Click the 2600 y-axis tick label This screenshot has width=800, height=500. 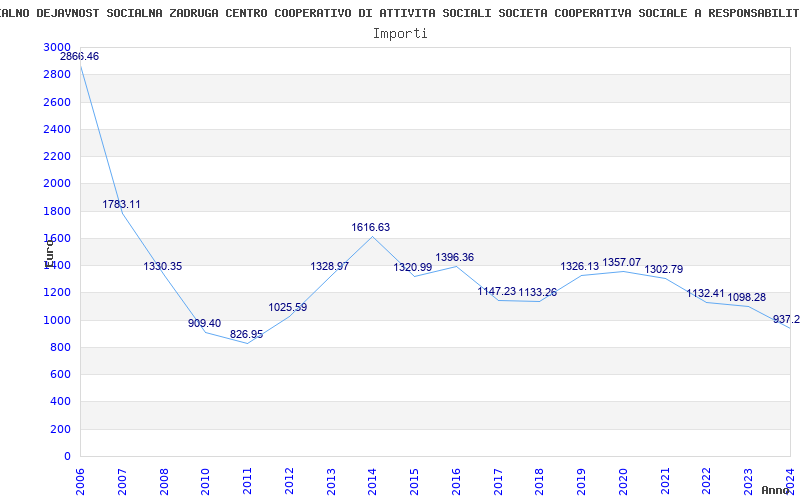[57, 102]
